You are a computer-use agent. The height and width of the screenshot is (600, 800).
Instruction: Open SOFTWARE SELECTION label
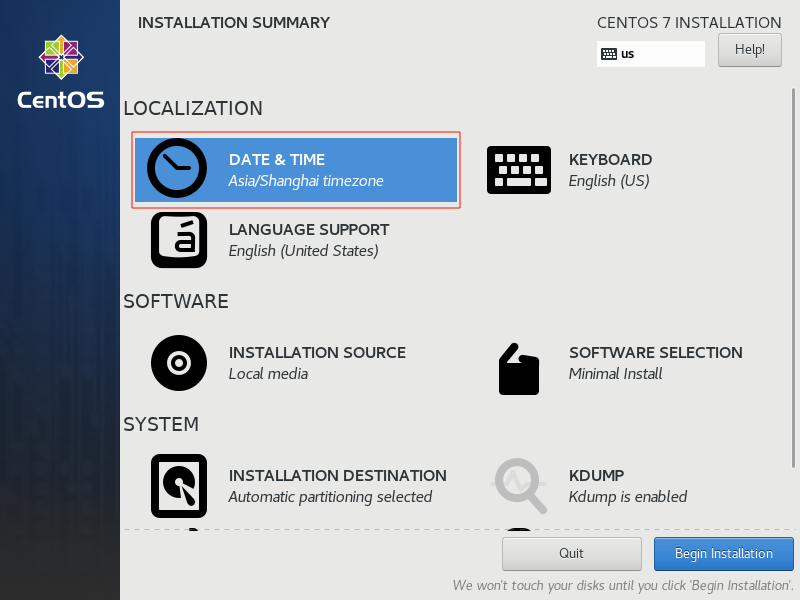[656, 353]
